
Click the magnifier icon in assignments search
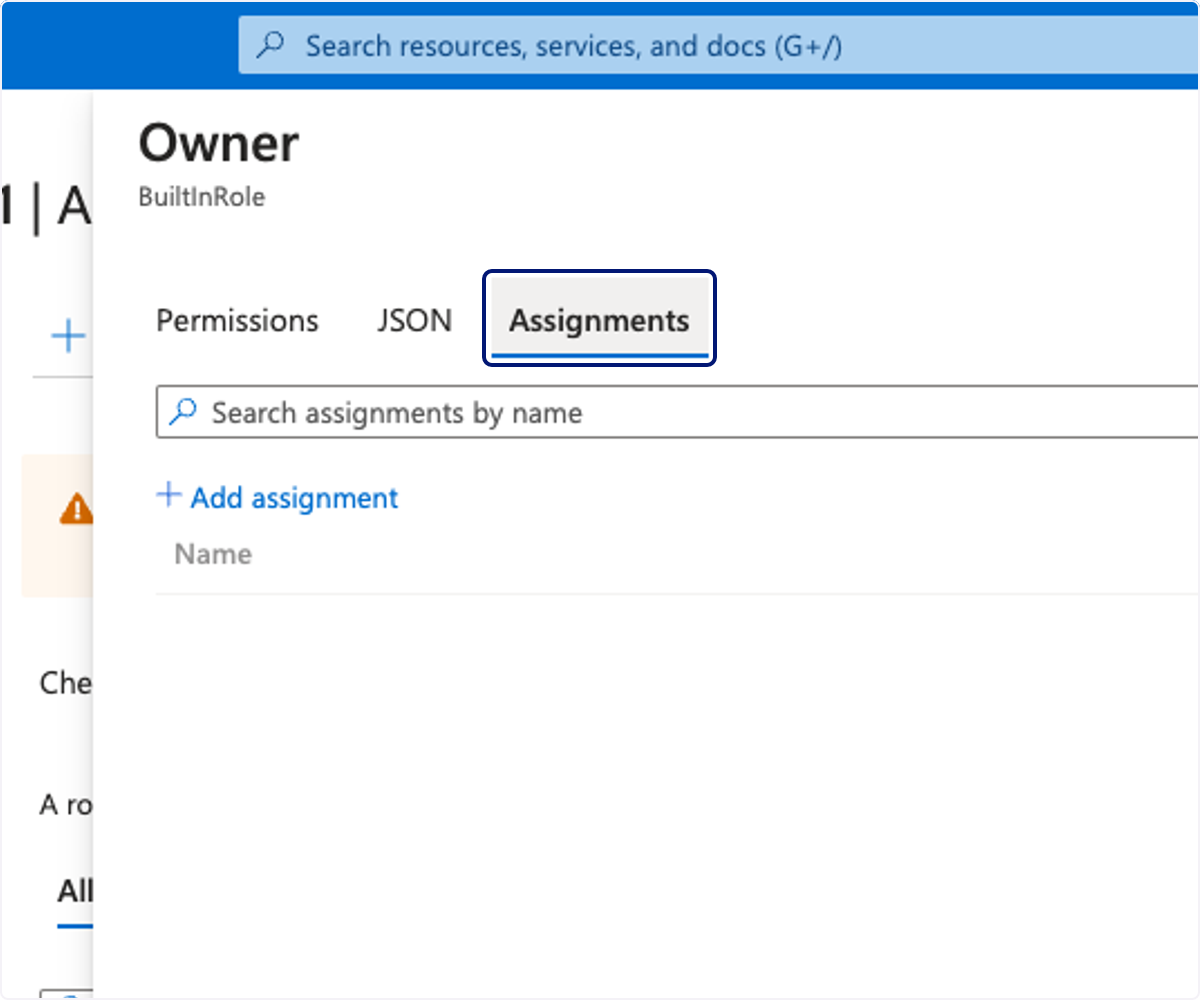point(184,412)
